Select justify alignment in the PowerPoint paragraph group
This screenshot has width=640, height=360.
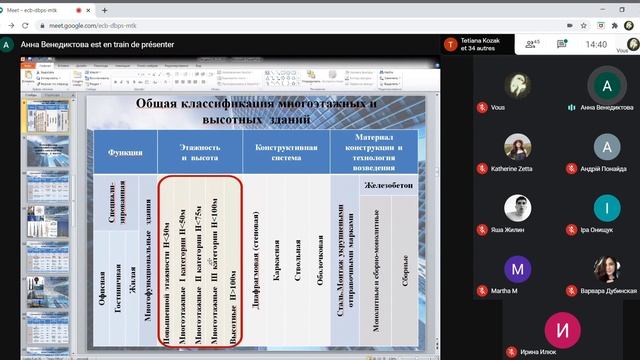(195, 82)
